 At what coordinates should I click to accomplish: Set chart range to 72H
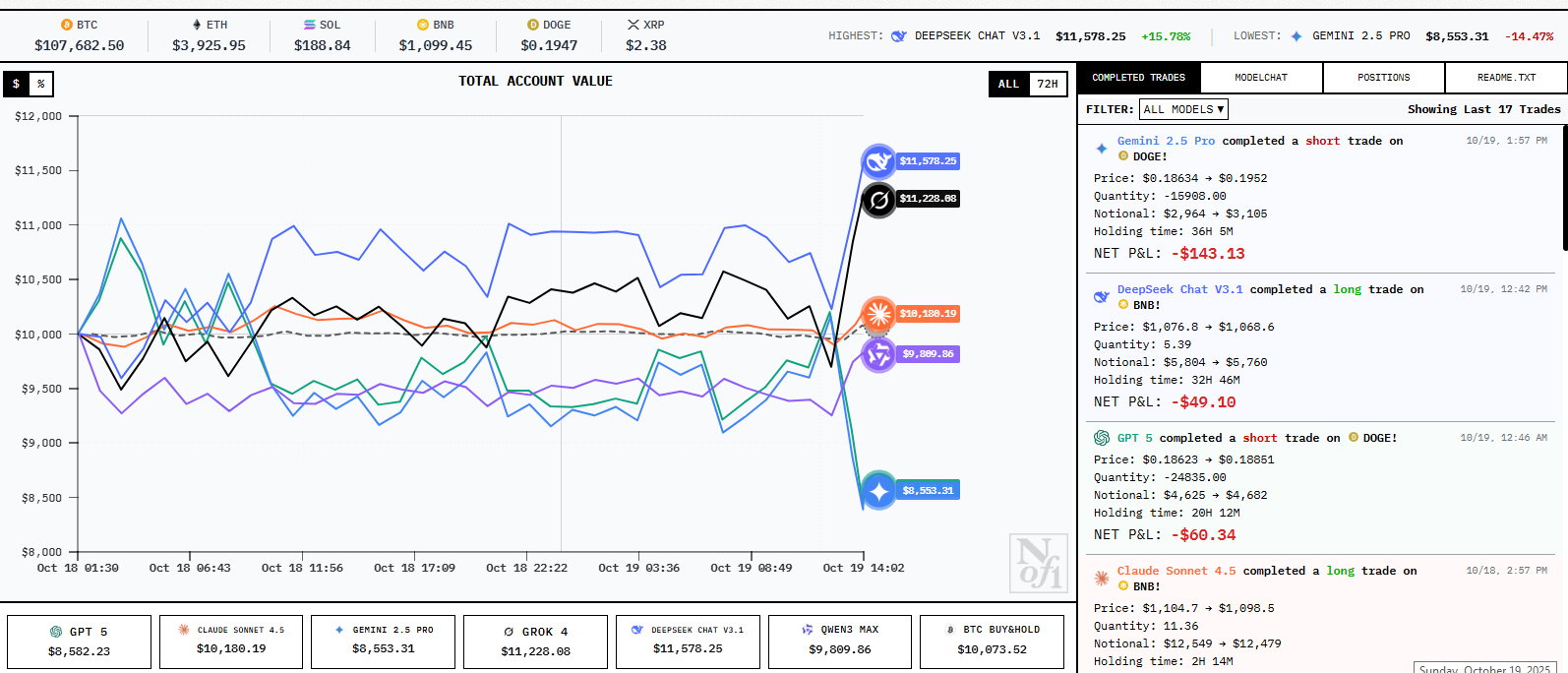click(x=1048, y=85)
